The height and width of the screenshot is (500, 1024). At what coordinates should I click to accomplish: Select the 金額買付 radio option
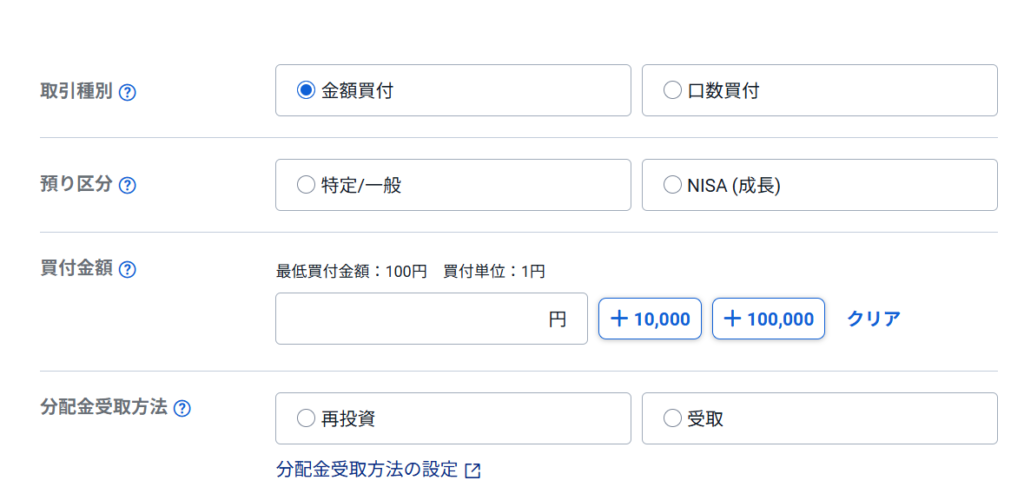click(x=306, y=90)
